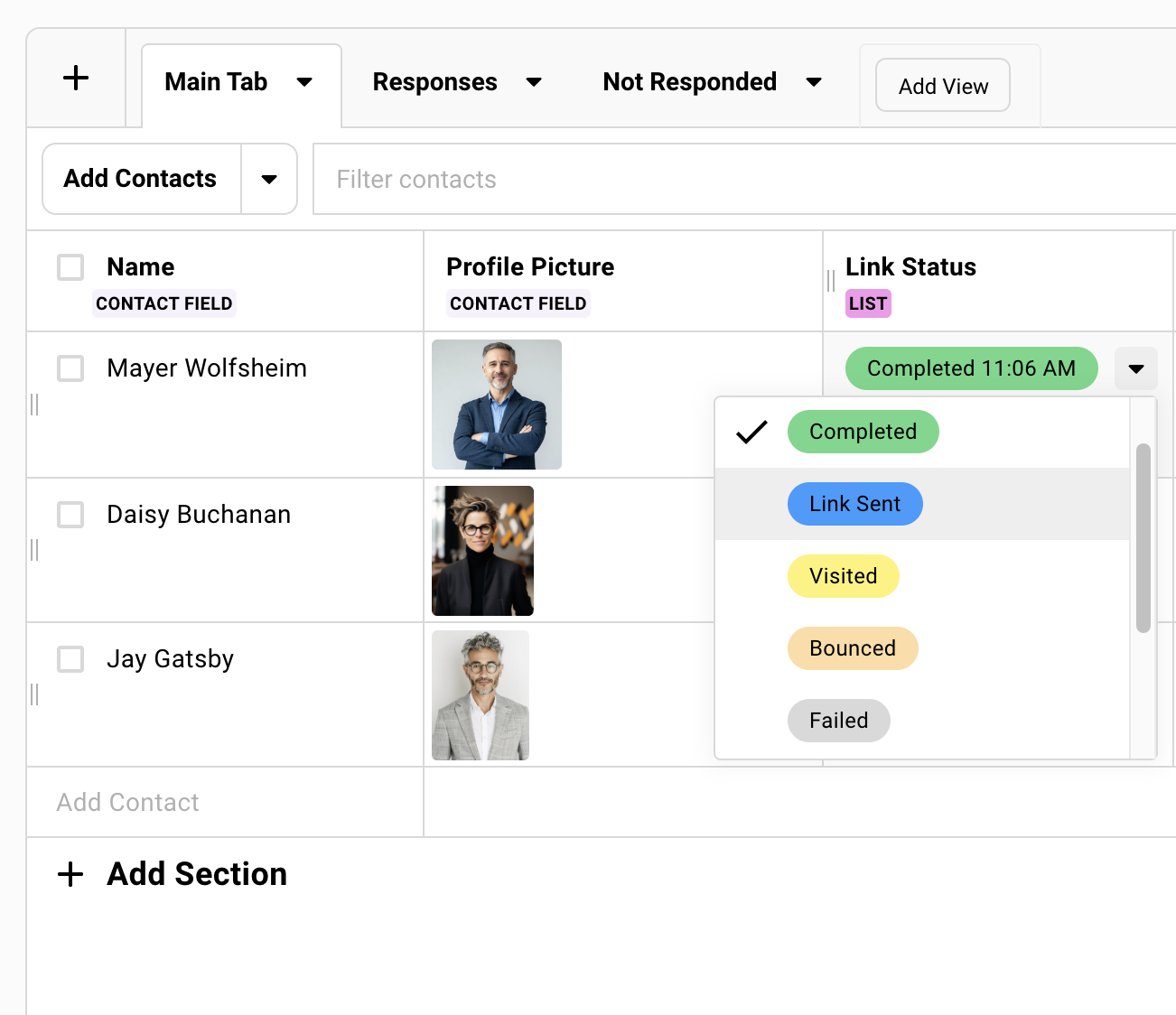This screenshot has height=1015, width=1176.
Task: Click the drag handle beside Mayer Wolfsheim's row
Action: coord(34,405)
